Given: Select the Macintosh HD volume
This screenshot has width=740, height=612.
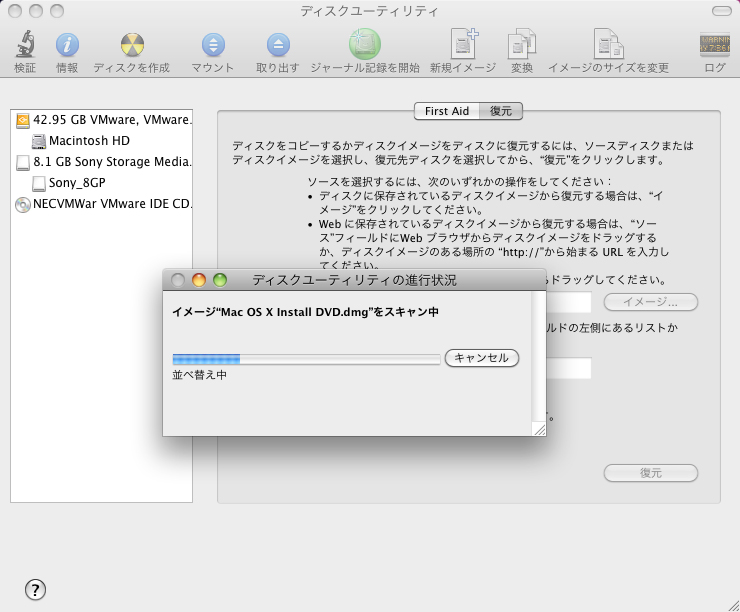Looking at the screenshot, I should (101, 141).
